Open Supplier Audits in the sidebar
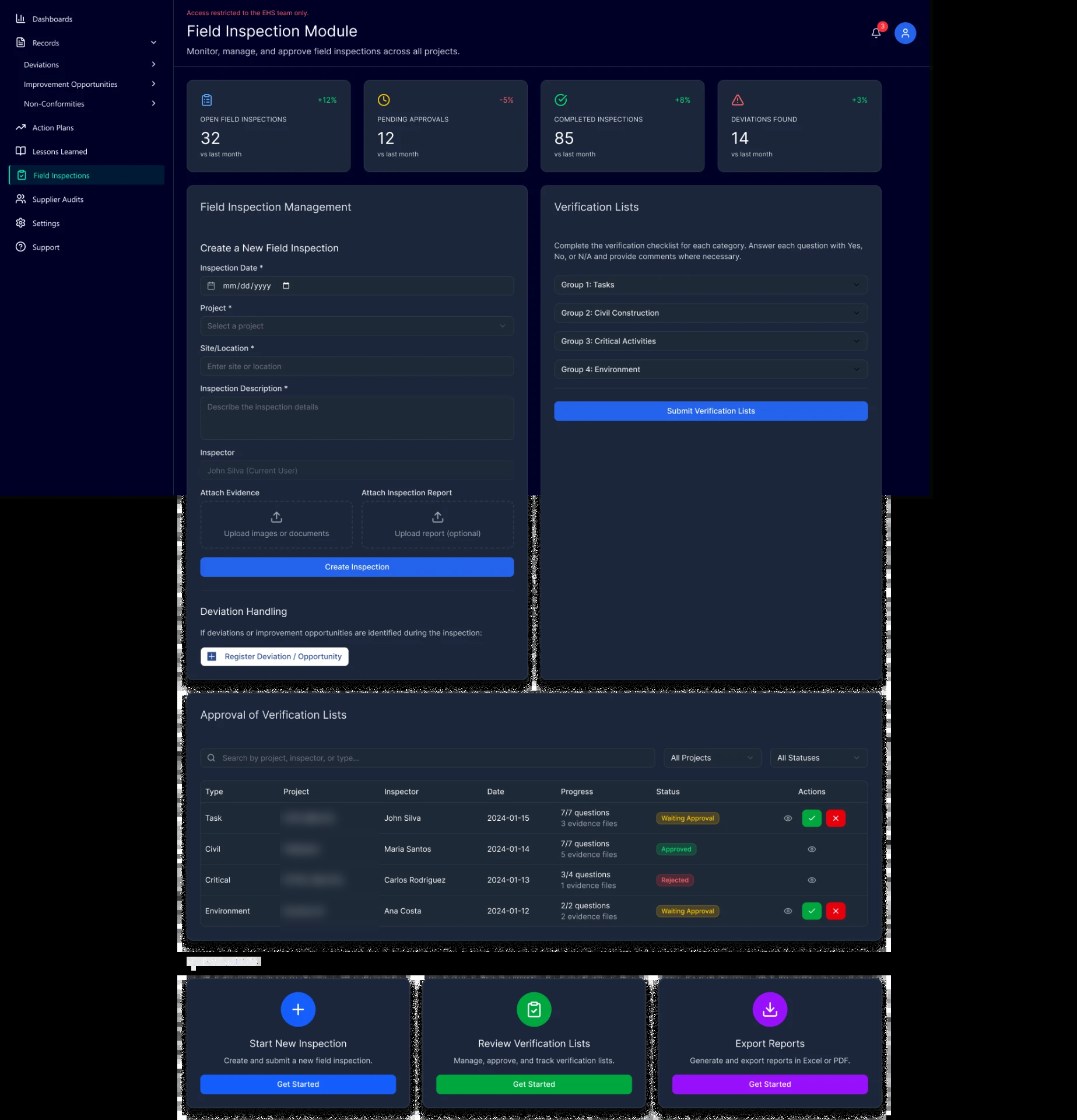 click(58, 199)
